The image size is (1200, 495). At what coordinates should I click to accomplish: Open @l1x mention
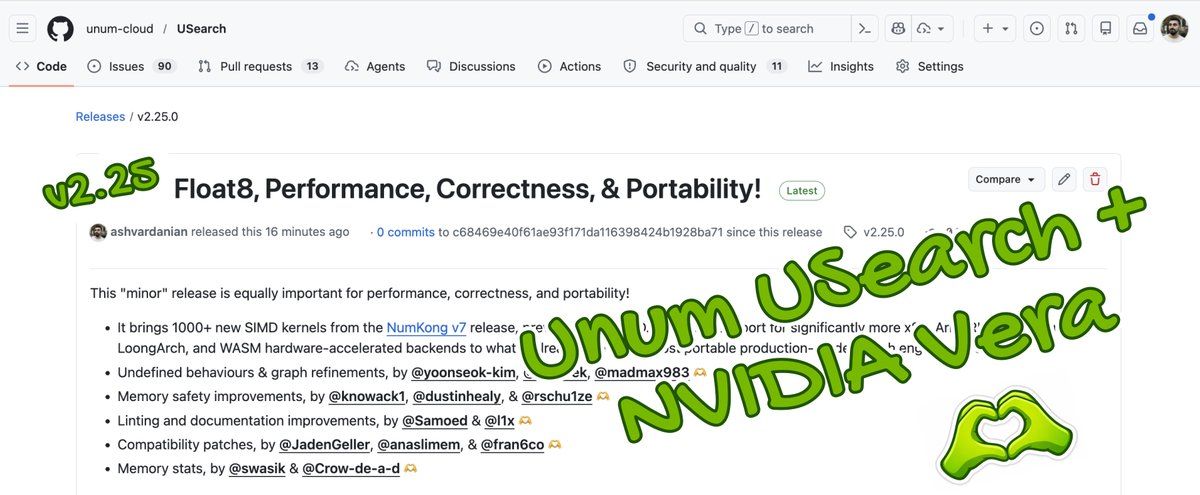(500, 420)
